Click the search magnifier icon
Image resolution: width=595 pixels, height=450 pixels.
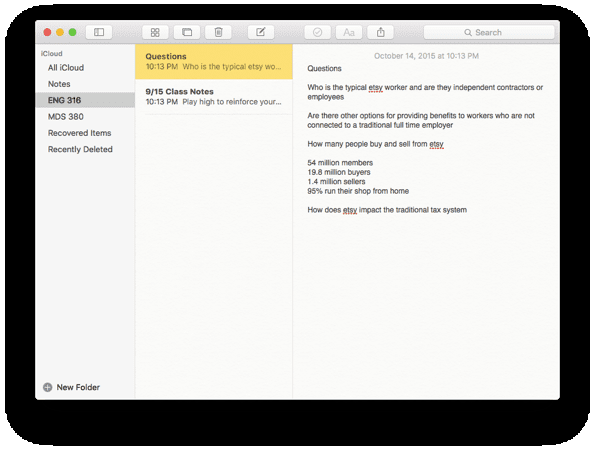pyautogui.click(x=468, y=33)
